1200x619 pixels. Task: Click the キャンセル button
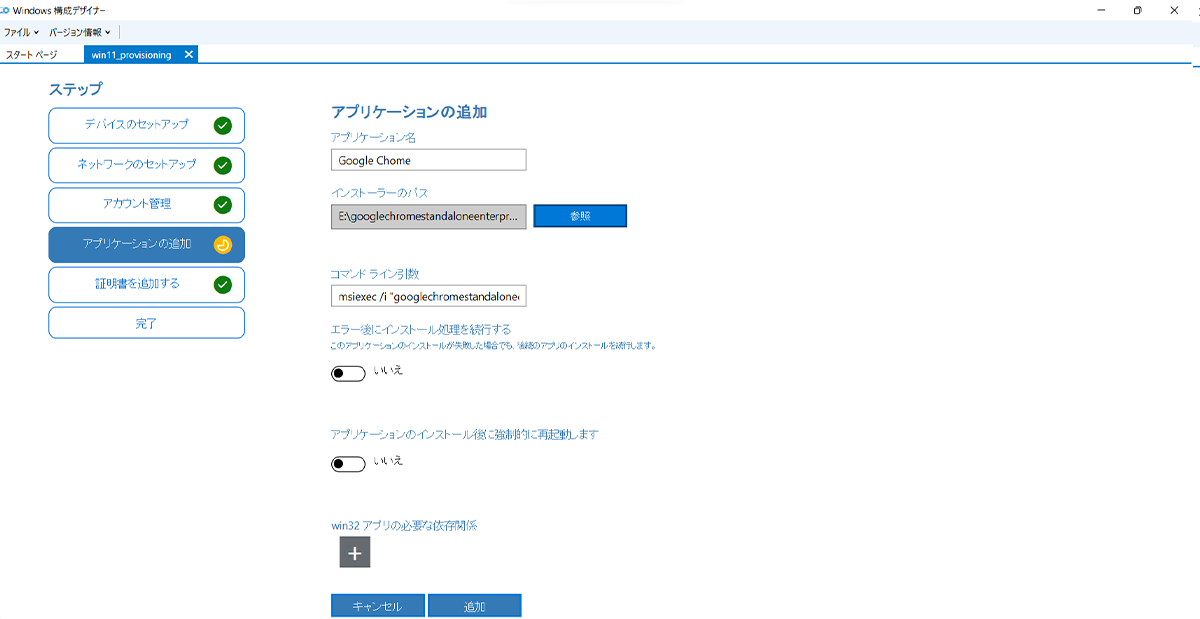coord(377,605)
